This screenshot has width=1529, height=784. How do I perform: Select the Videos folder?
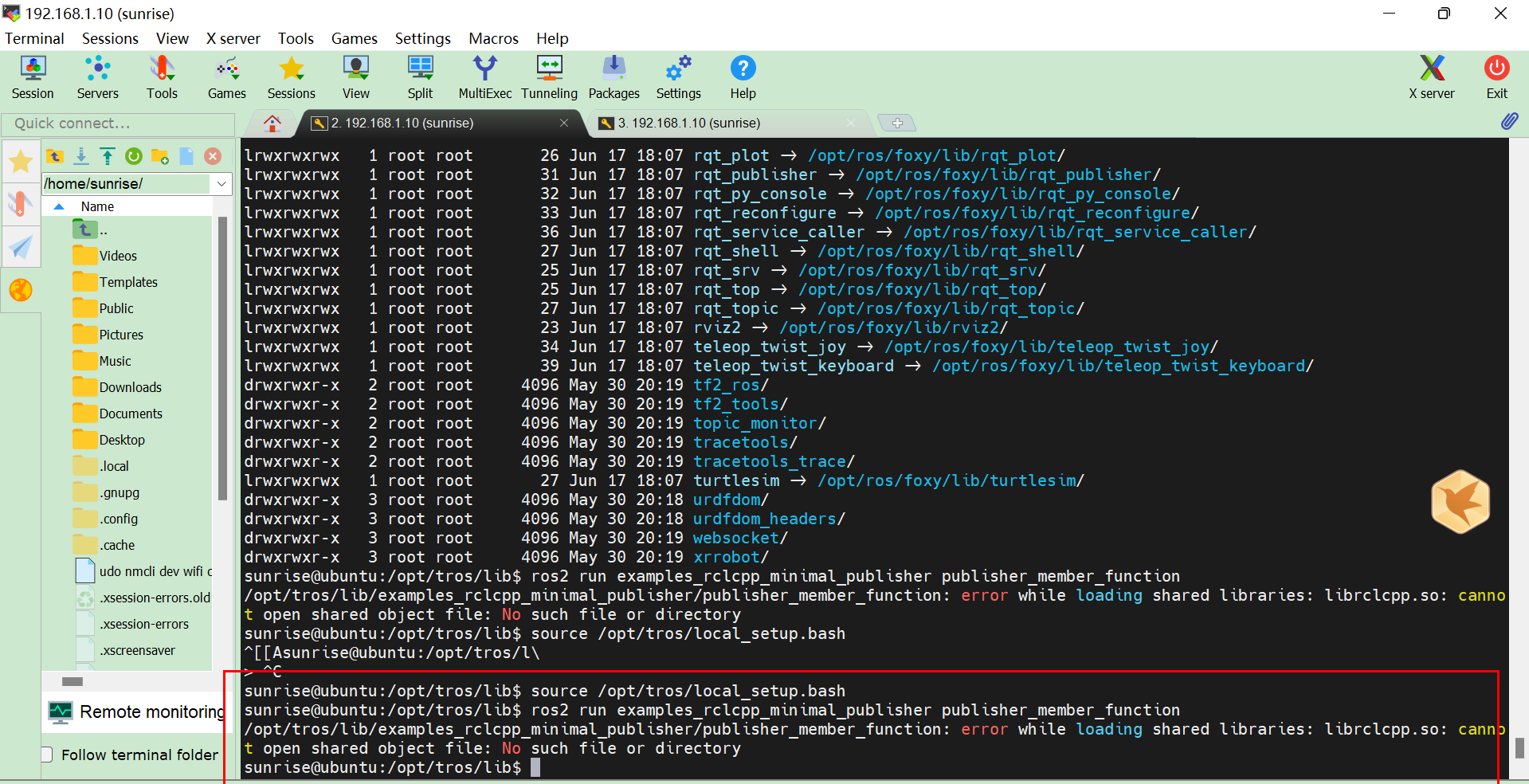105,256
